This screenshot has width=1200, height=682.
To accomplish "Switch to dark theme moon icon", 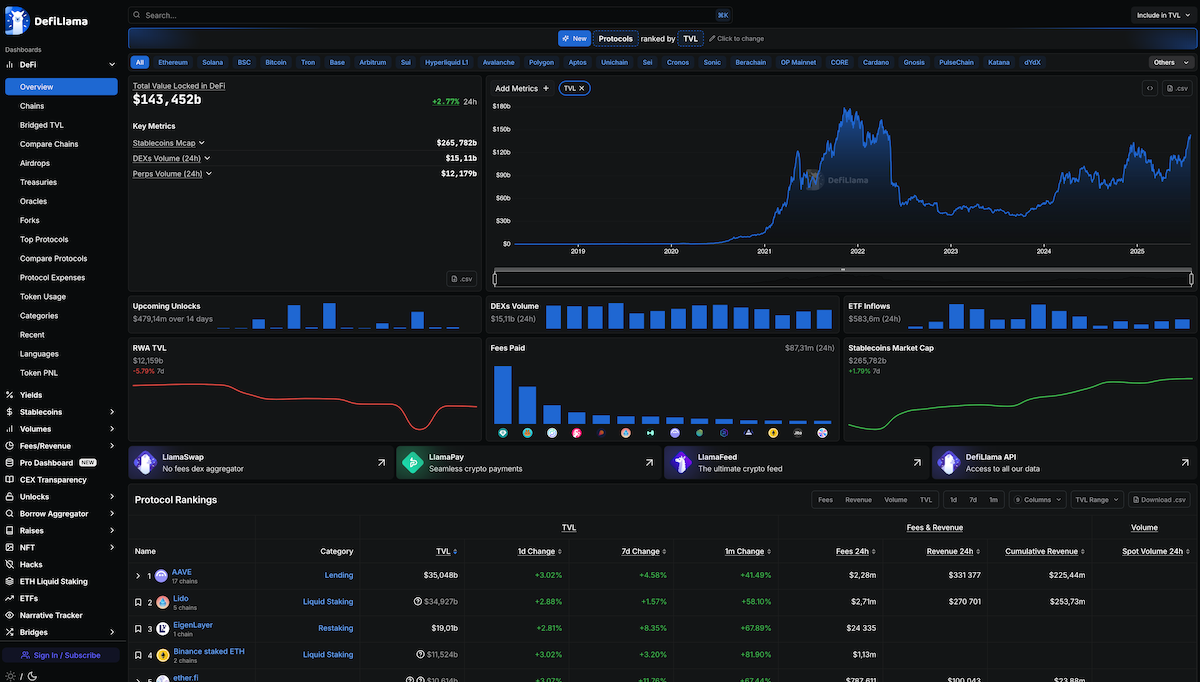I will click(x=32, y=676).
